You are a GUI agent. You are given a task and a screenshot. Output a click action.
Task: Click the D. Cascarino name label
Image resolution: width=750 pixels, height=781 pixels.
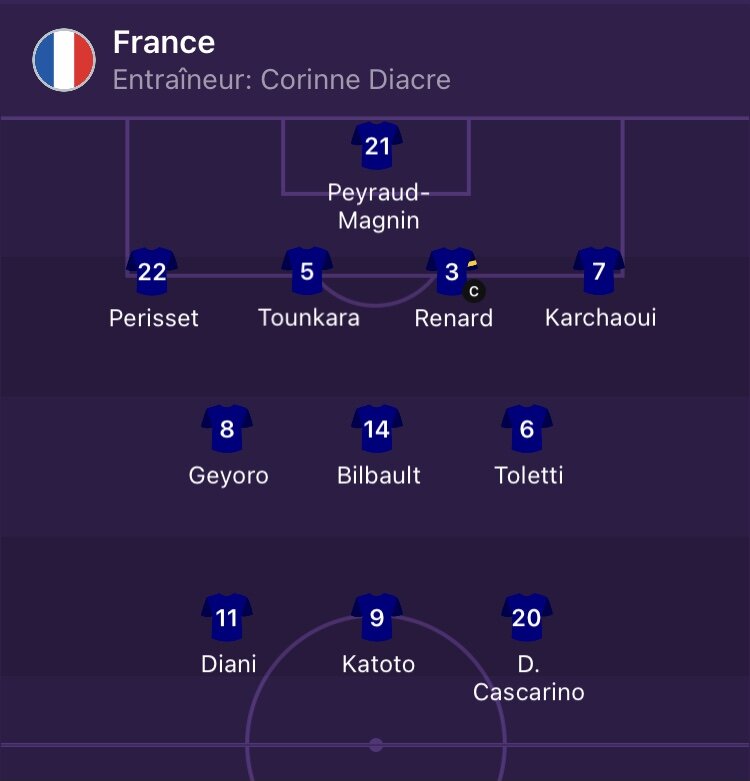pyautogui.click(x=528, y=678)
